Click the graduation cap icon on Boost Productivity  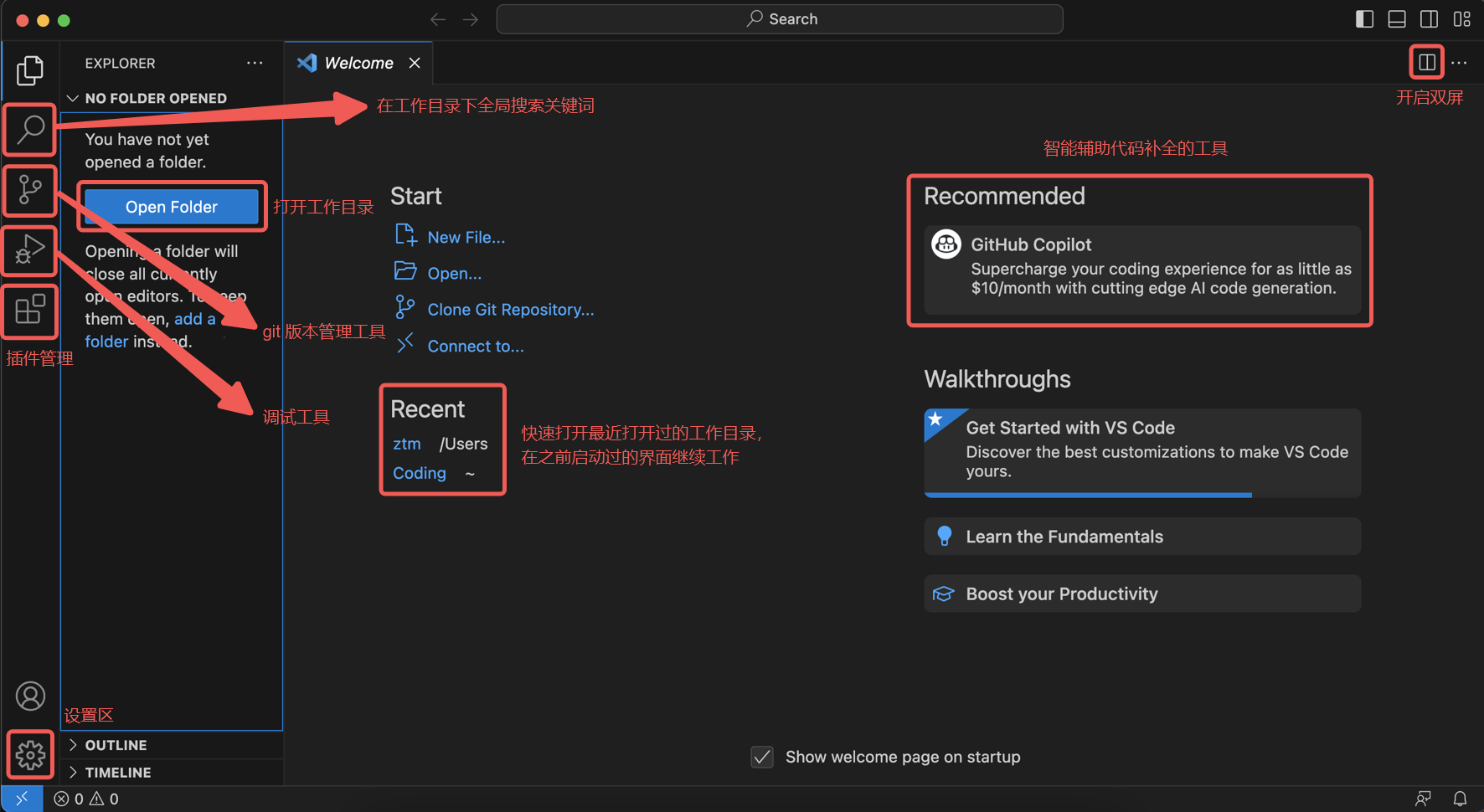pyautogui.click(x=943, y=594)
